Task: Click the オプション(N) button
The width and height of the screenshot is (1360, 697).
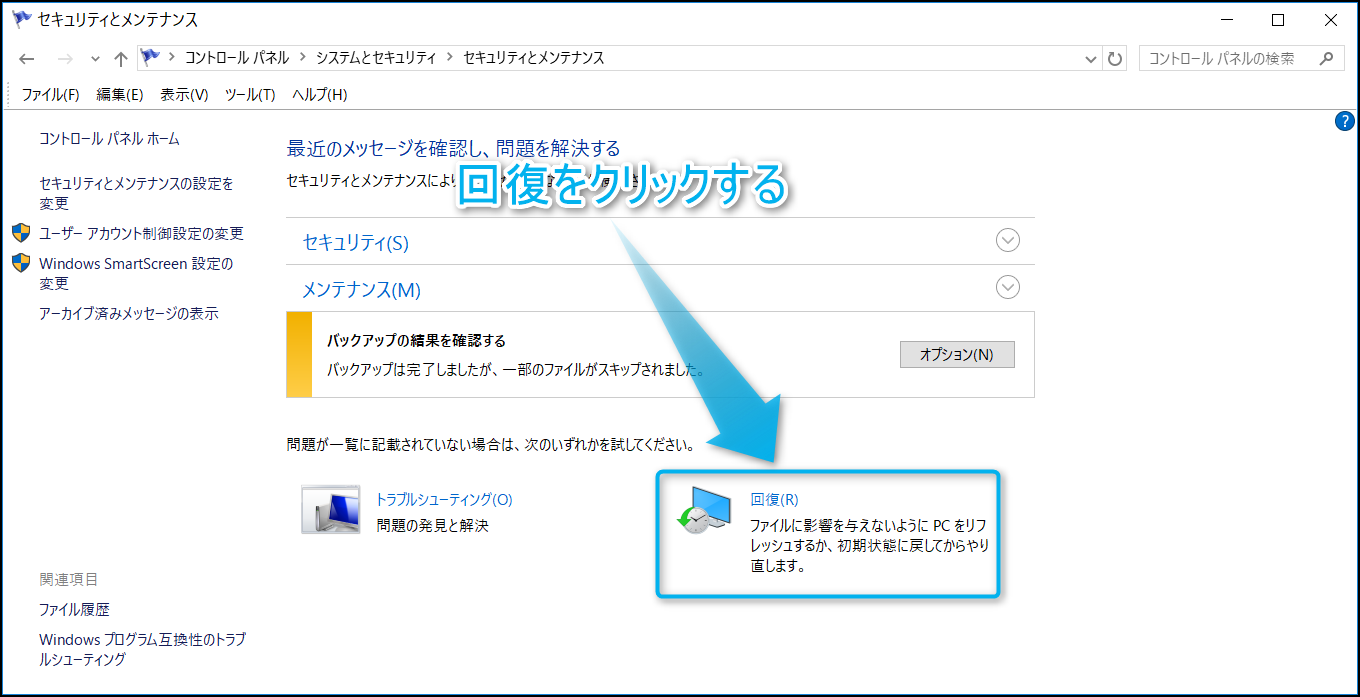Action: pos(957,354)
